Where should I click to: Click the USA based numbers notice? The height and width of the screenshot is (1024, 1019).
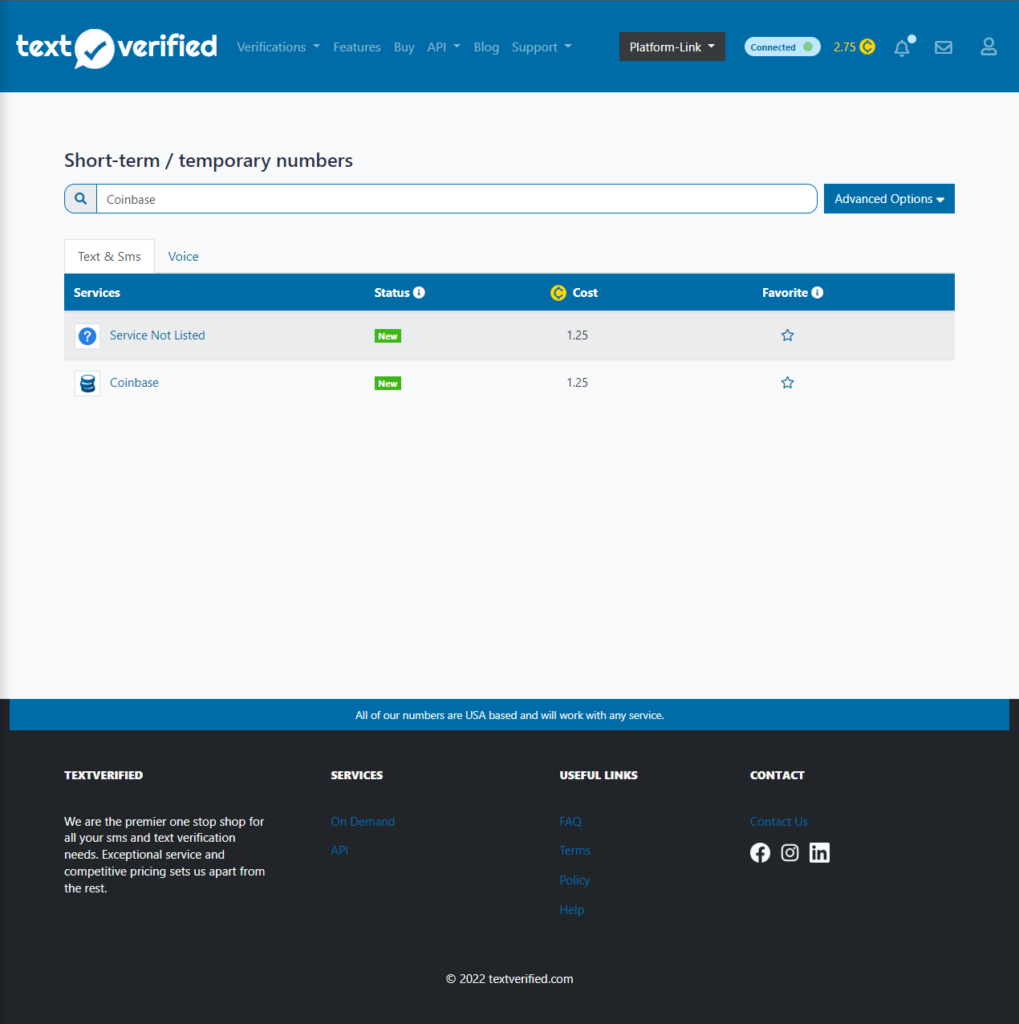510,715
